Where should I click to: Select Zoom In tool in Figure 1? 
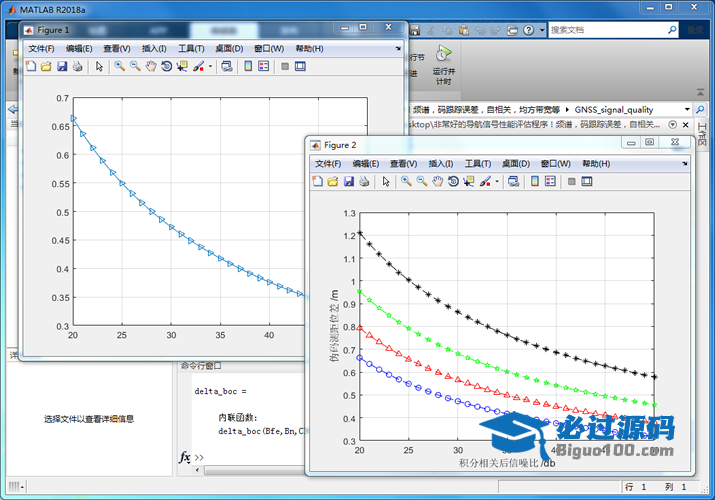[x=119, y=67]
